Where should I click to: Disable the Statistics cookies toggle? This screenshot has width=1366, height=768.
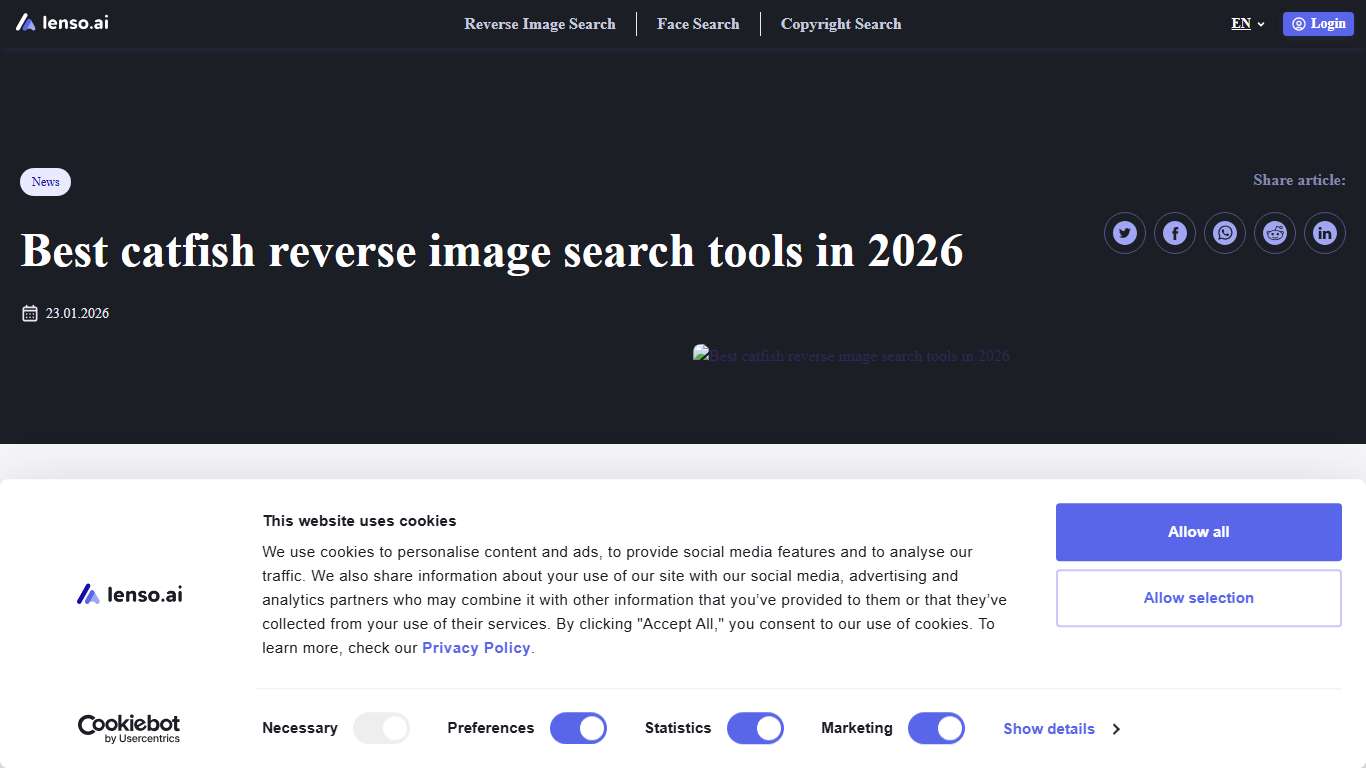[755, 728]
